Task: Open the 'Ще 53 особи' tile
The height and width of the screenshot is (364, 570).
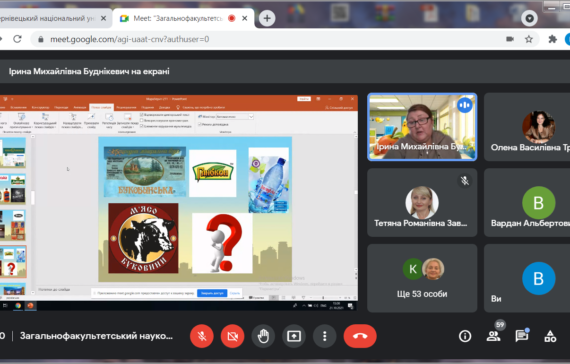Action: click(422, 278)
